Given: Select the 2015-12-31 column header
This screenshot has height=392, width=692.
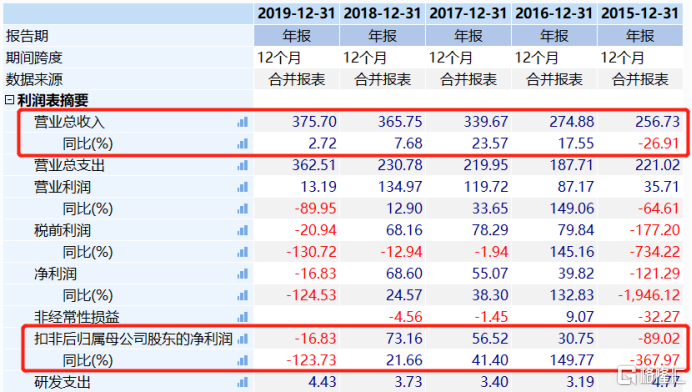Looking at the screenshot, I should pos(640,13).
